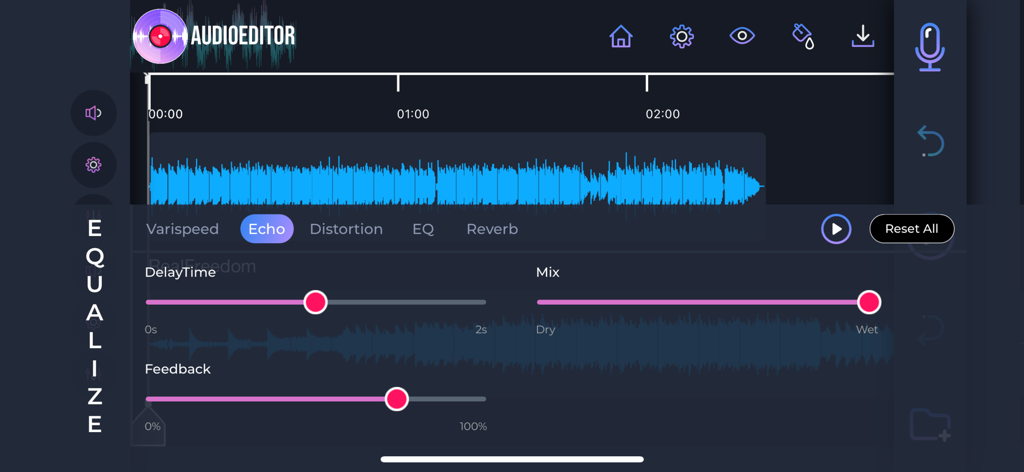
Task: Click the DelayTime slider knob
Action: tap(315, 302)
